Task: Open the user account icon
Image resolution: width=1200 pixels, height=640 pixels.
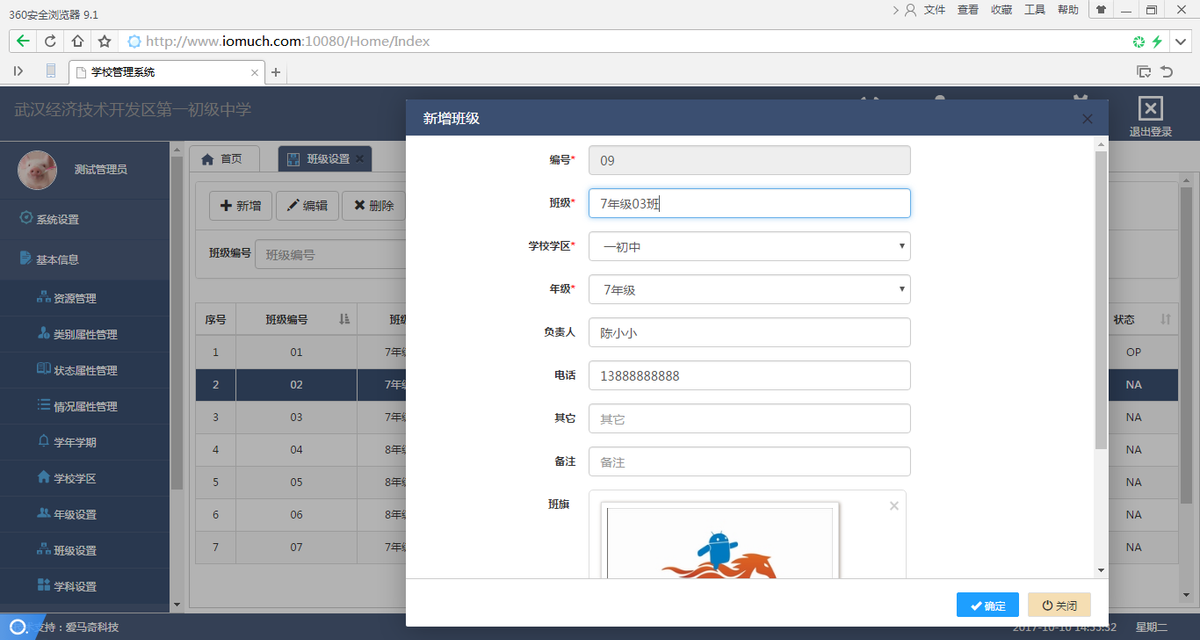Action: 910,10
